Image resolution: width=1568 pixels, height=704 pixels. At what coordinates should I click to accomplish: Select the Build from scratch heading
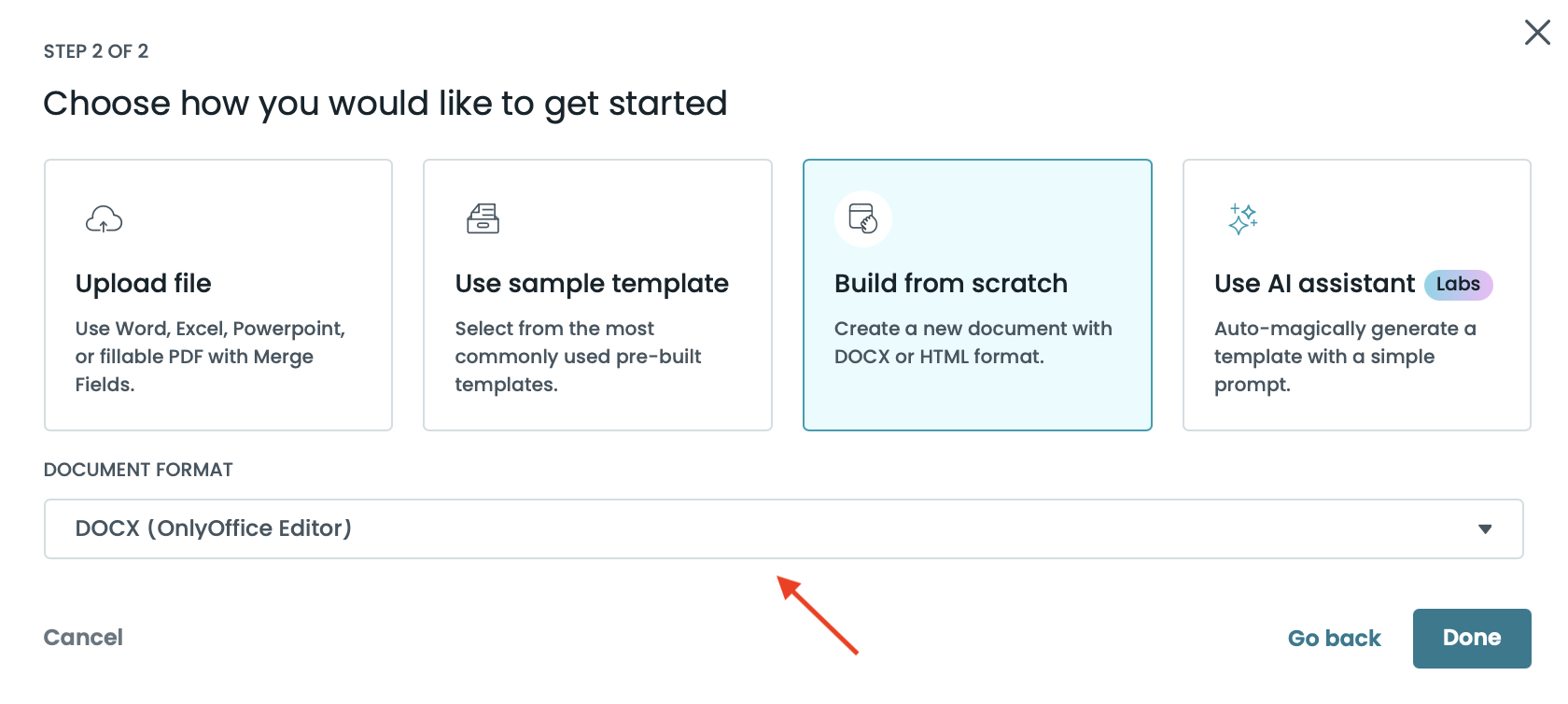coord(950,284)
